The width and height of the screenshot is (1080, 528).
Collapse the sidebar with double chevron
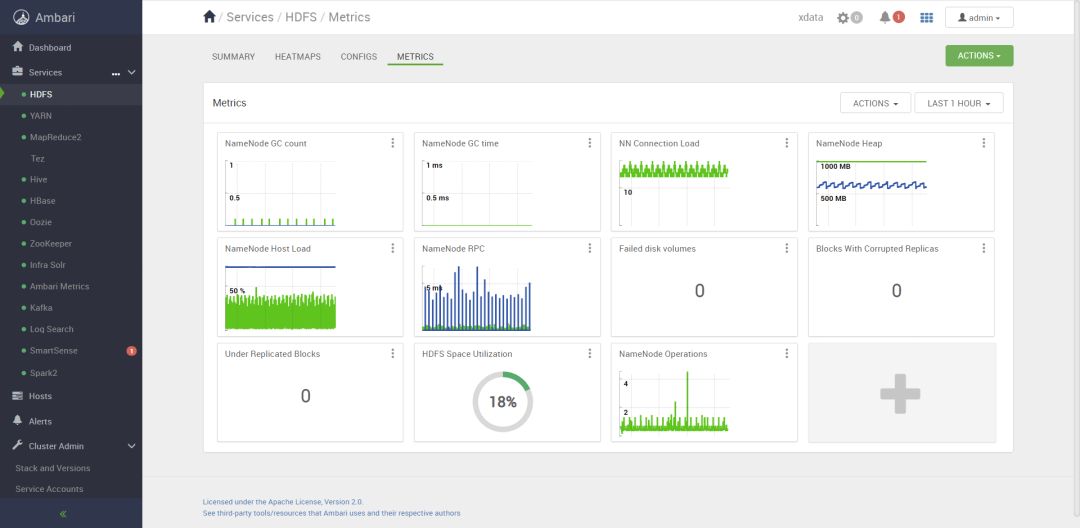pyautogui.click(x=63, y=514)
